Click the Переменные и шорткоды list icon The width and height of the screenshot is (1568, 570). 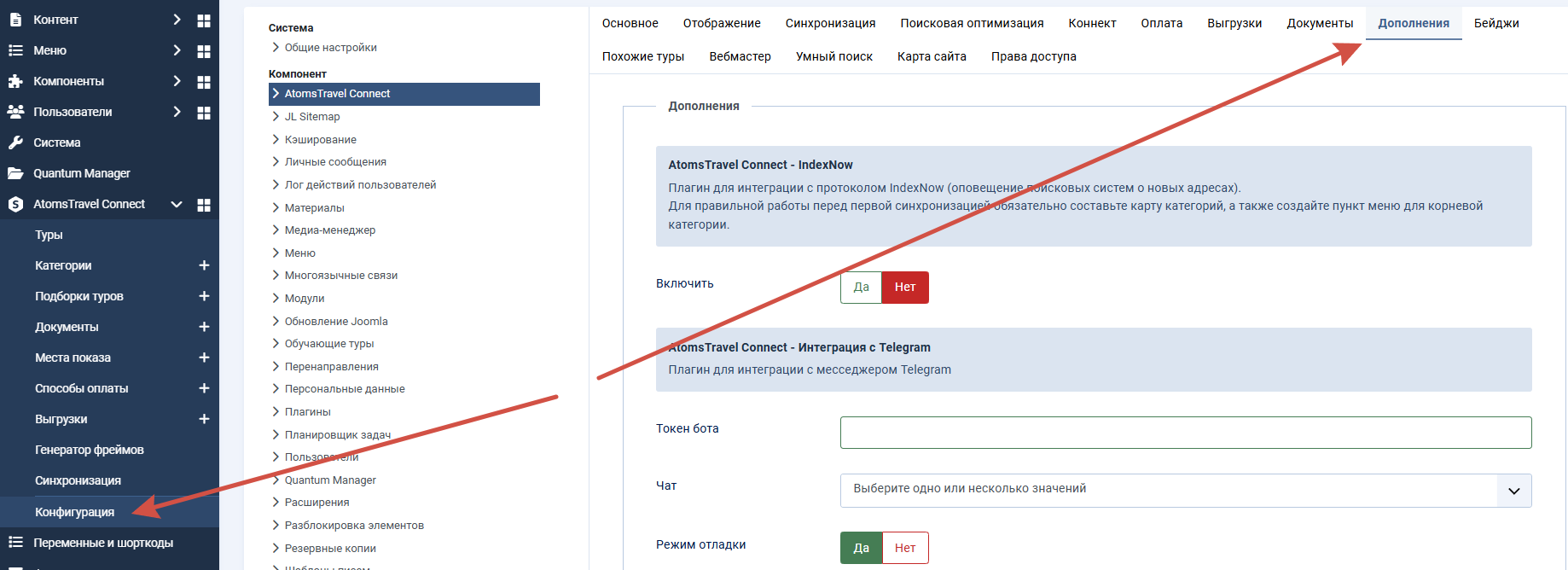click(x=15, y=542)
